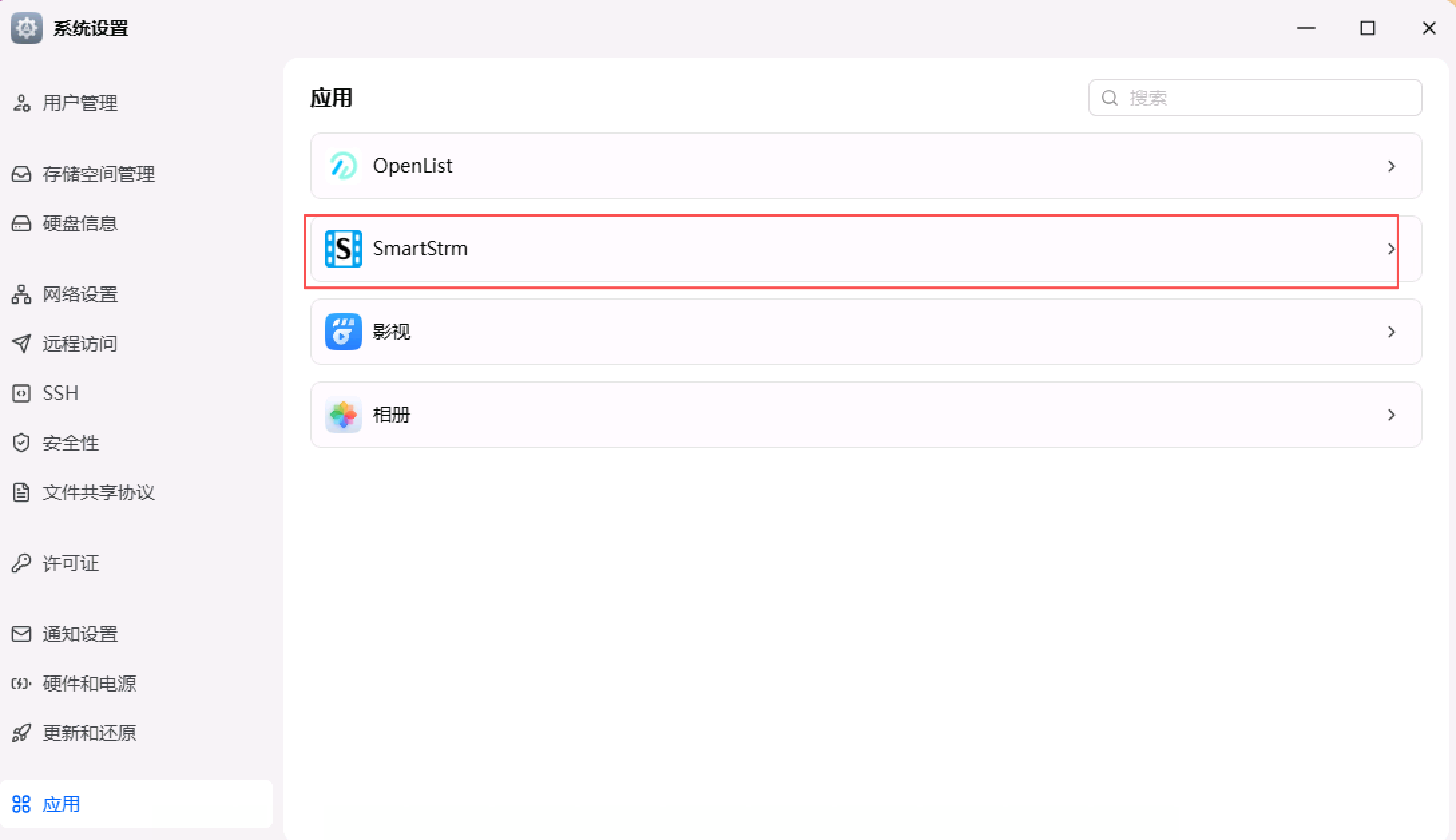The image size is (1456, 840).
Task: Click the search magnifier icon
Action: [x=1110, y=98]
